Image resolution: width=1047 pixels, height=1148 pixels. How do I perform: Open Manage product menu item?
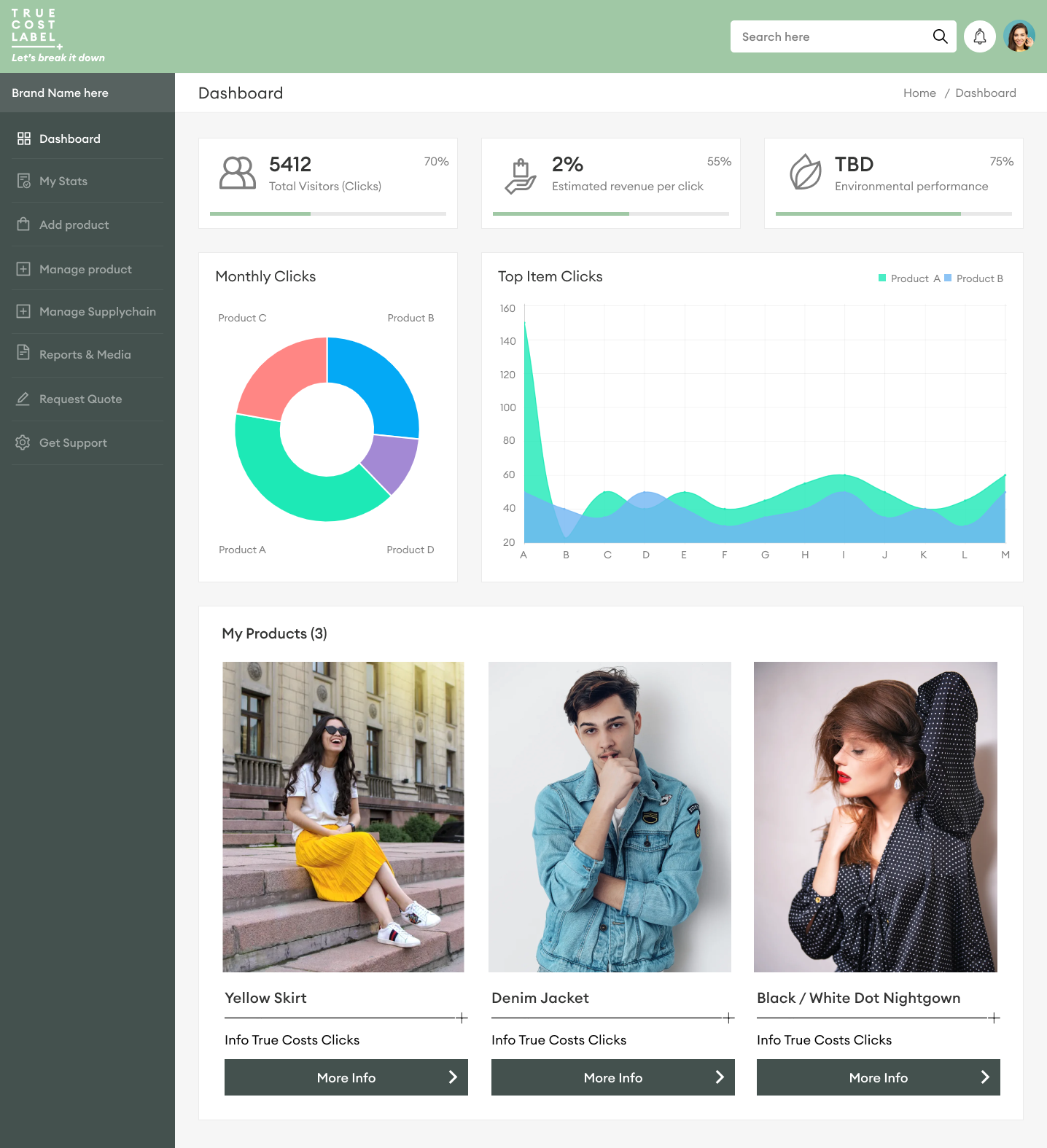click(x=87, y=269)
